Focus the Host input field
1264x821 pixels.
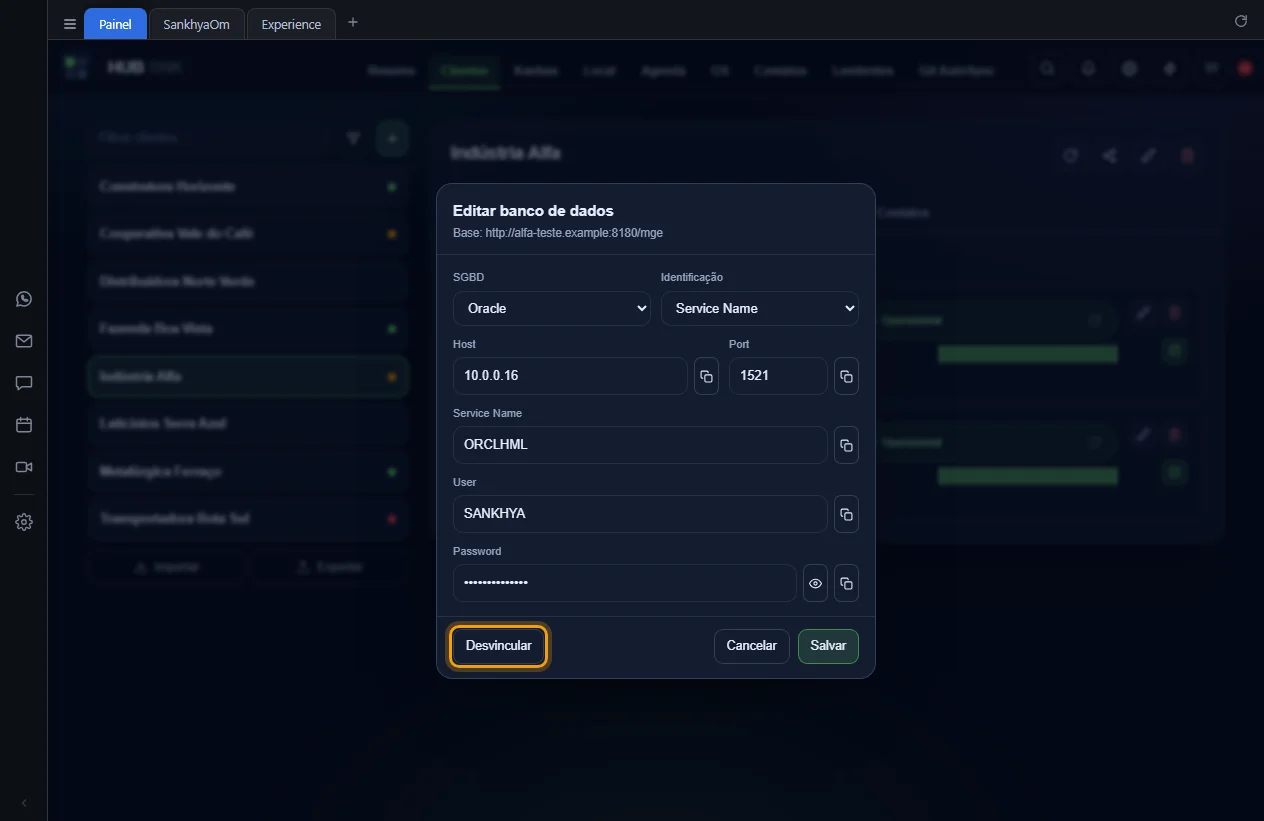point(570,376)
